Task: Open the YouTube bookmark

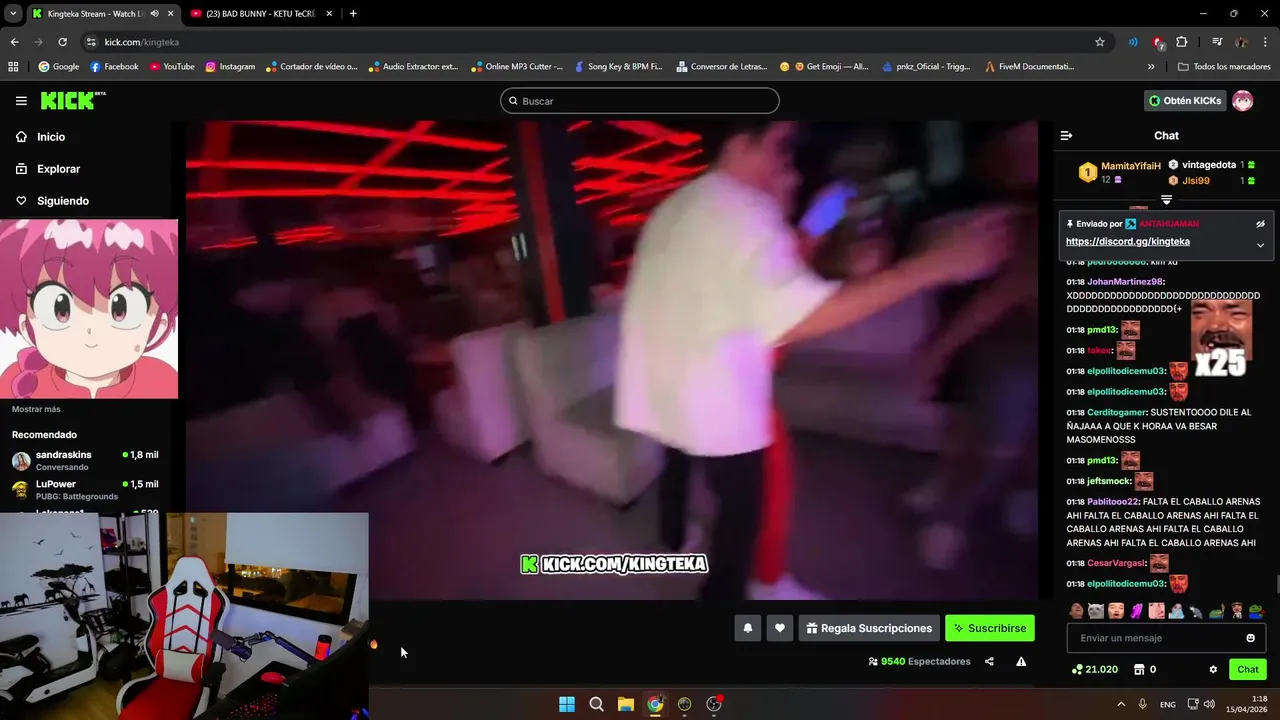Action: (x=172, y=67)
